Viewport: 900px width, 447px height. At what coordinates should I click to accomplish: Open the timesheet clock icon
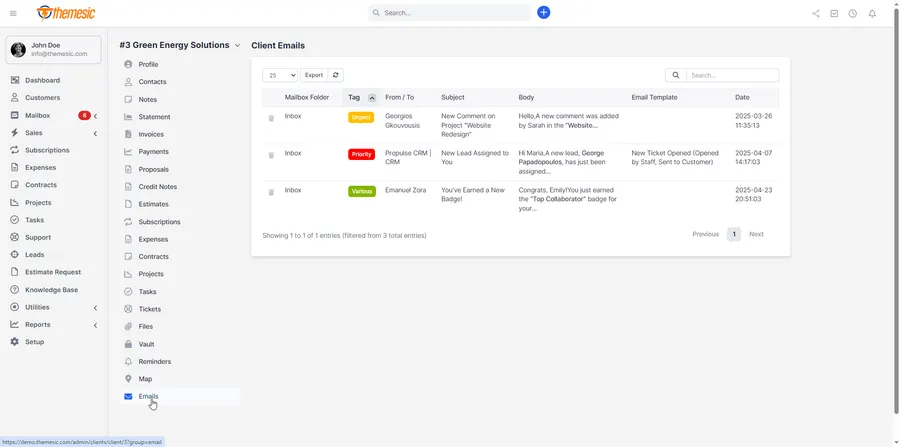pyautogui.click(x=853, y=14)
